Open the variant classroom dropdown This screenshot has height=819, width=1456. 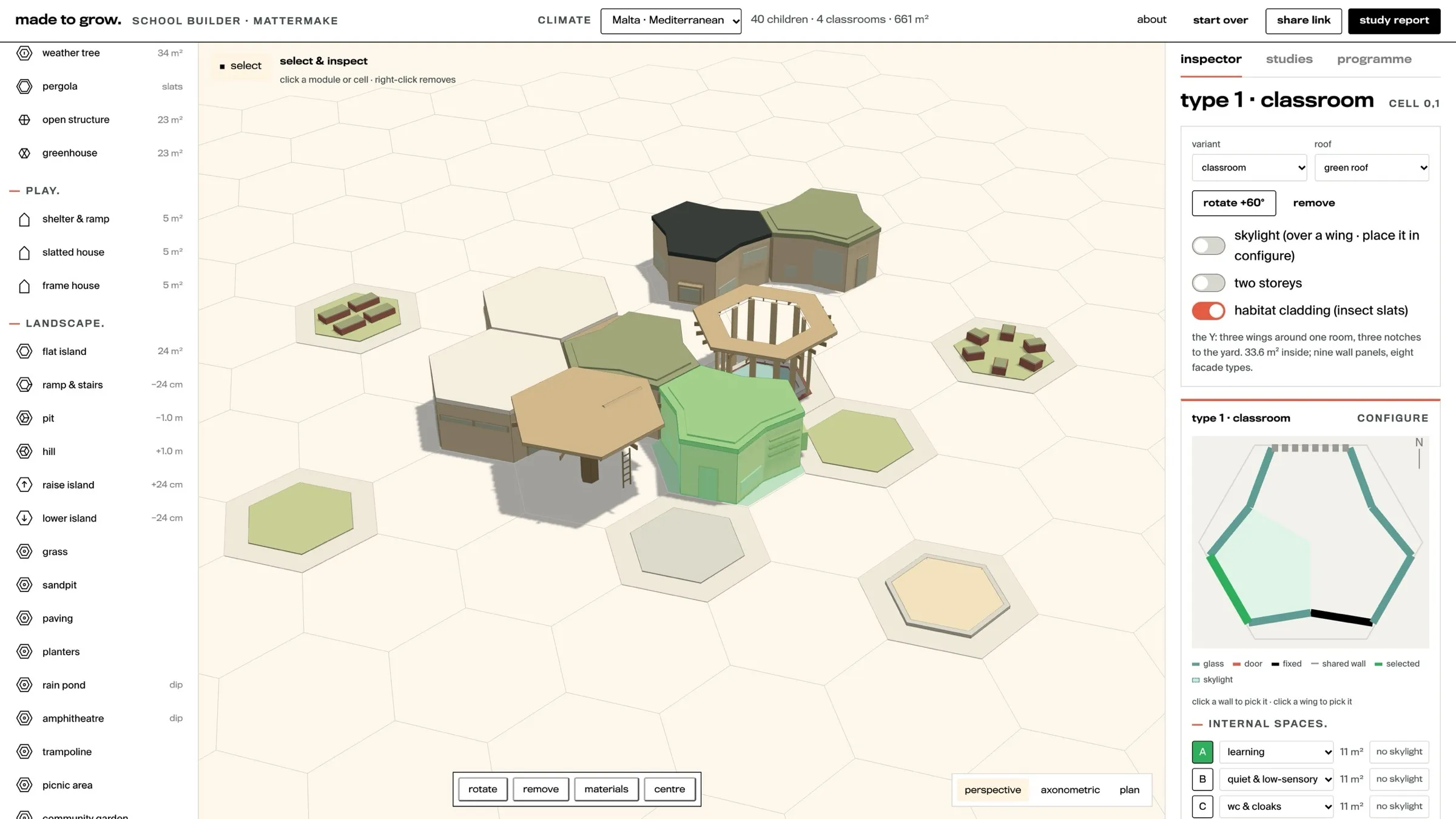pos(1249,167)
